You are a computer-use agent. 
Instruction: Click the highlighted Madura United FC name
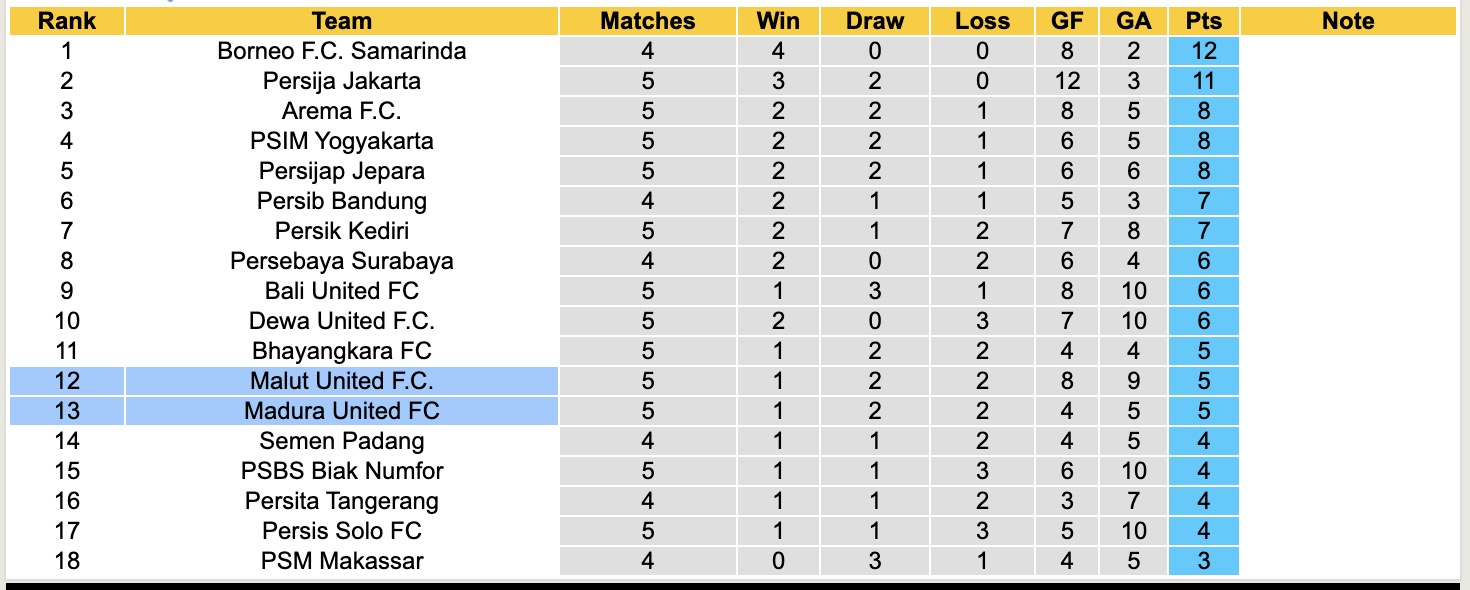click(x=341, y=411)
